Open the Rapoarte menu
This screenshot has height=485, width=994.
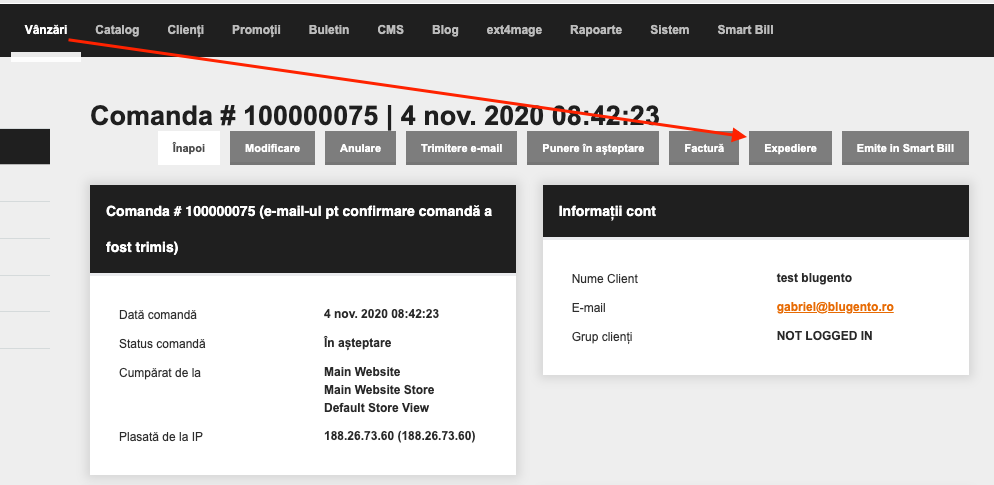pos(596,30)
